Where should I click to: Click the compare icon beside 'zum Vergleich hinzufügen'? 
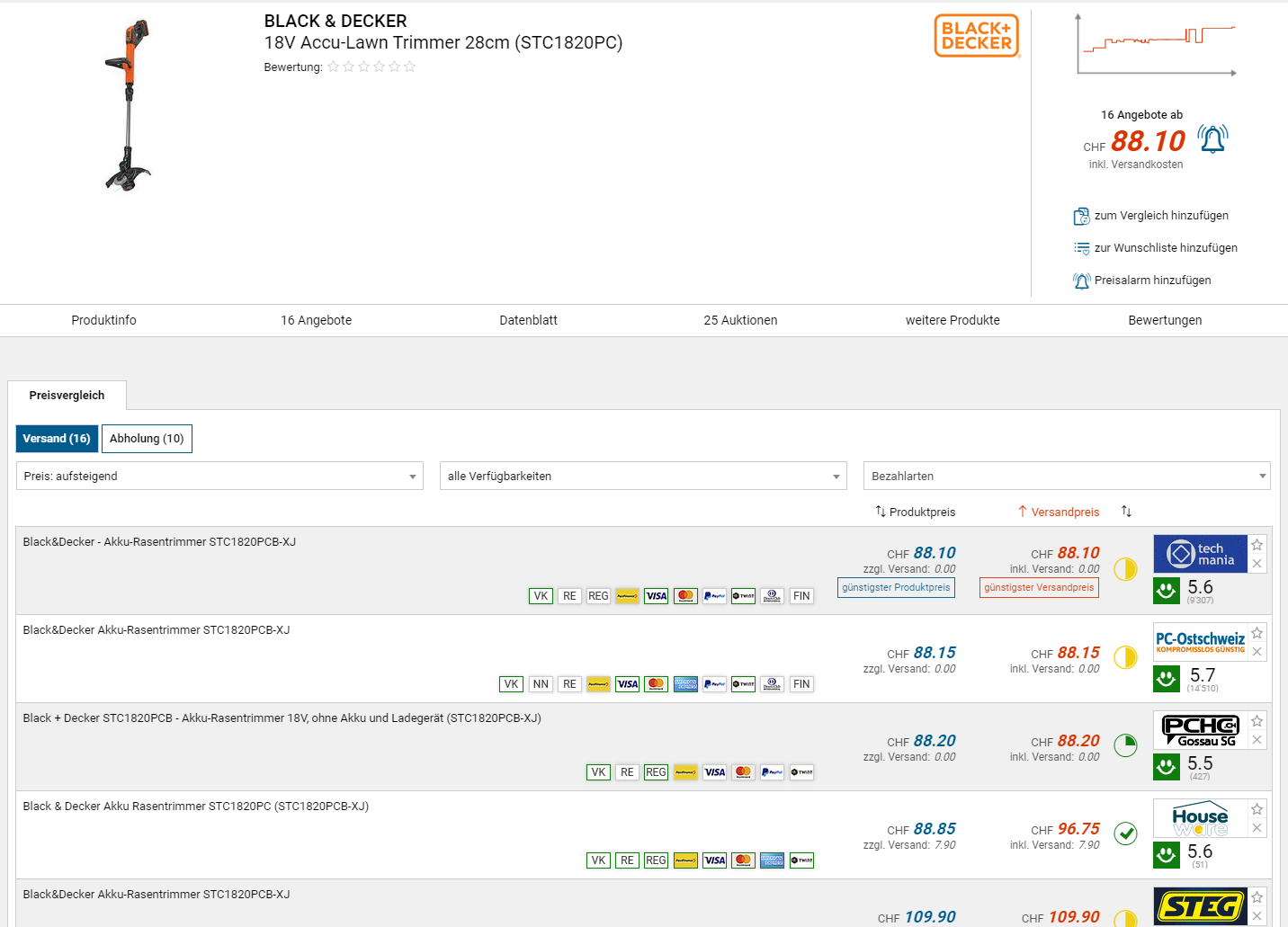tap(1081, 216)
